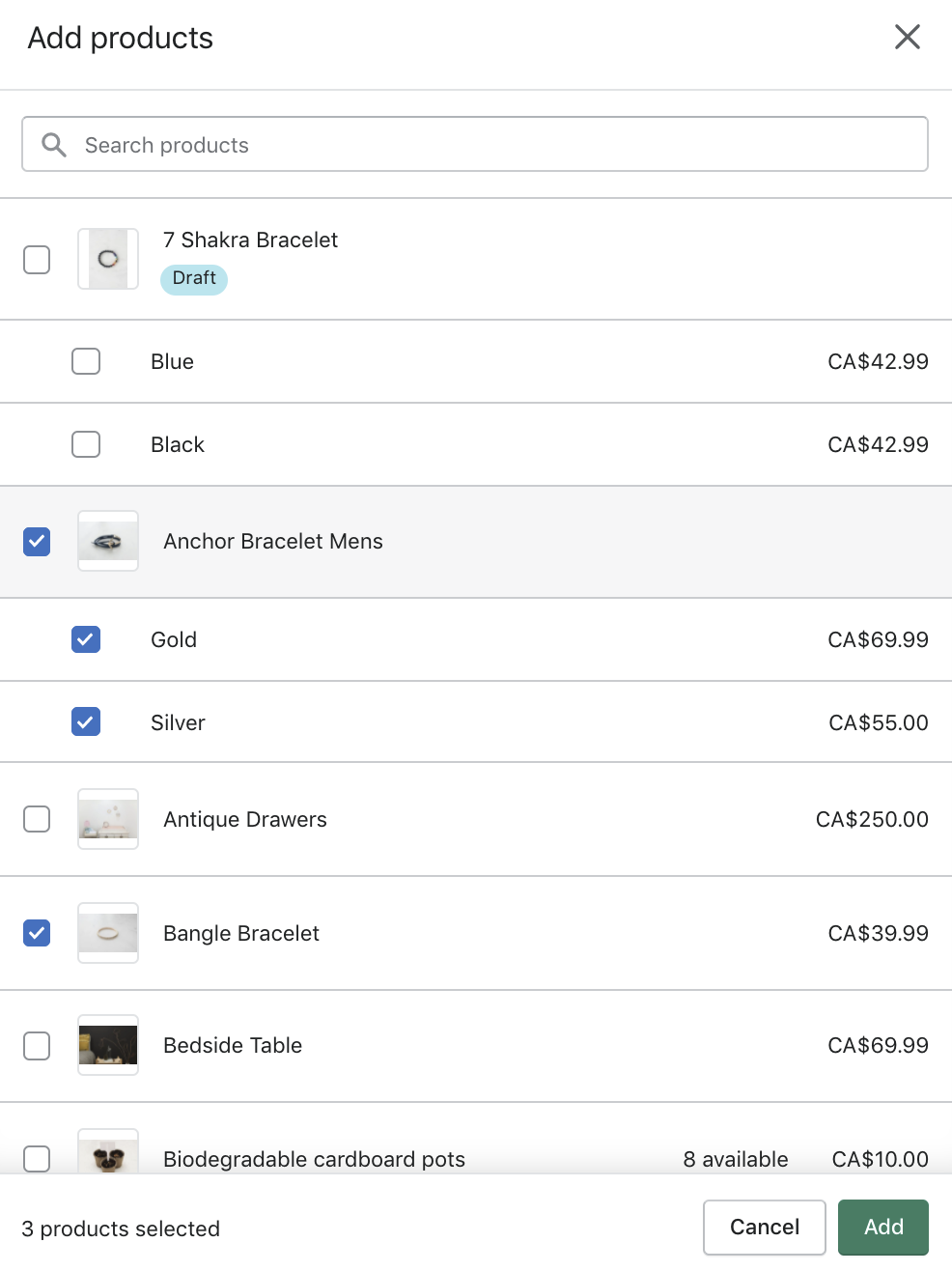Click the Bangle Bracelet title

coord(241,933)
